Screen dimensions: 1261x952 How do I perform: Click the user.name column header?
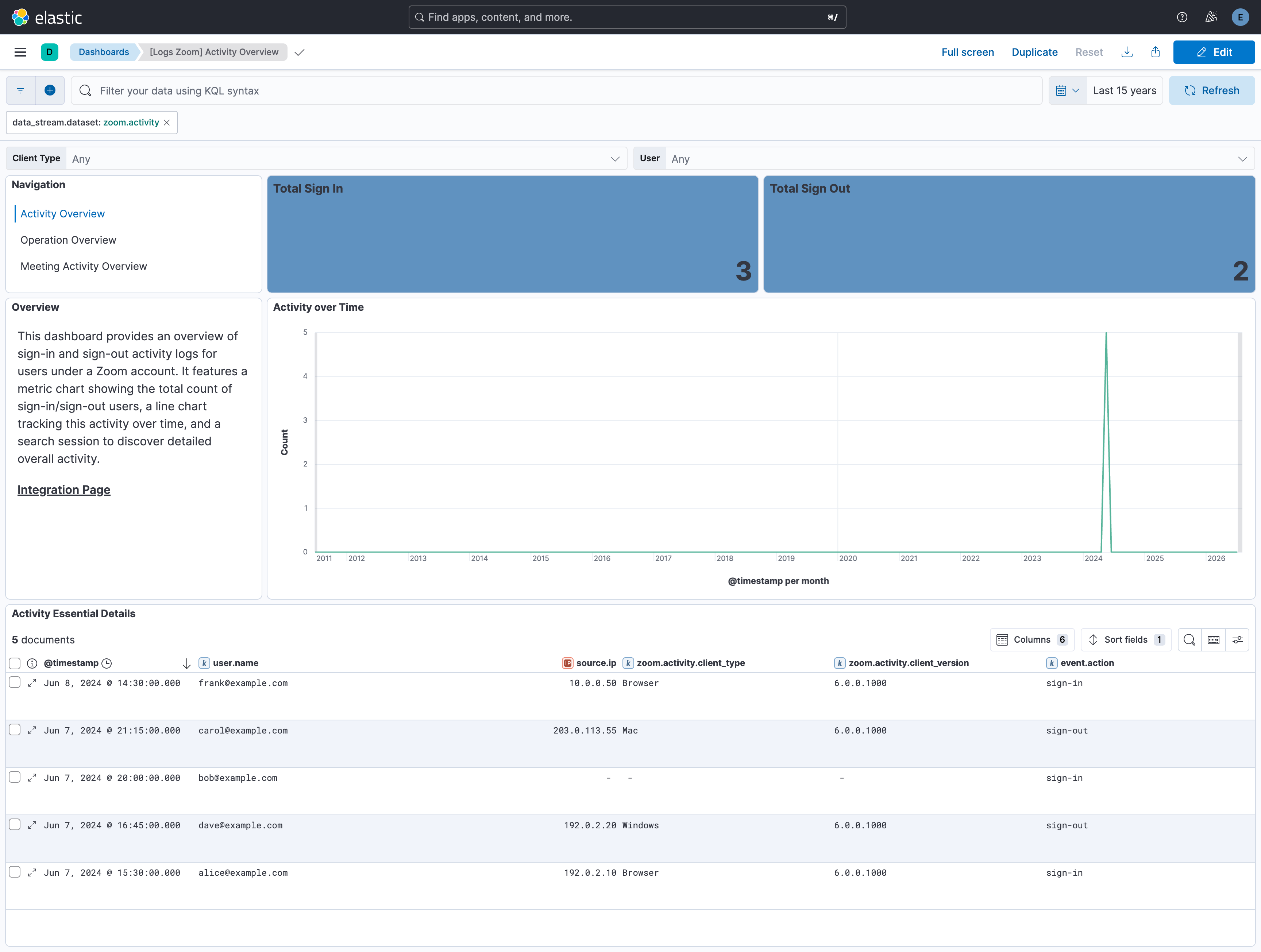pyautogui.click(x=235, y=663)
